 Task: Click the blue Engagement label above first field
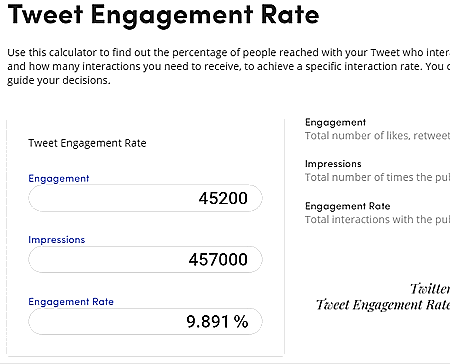[x=59, y=179]
